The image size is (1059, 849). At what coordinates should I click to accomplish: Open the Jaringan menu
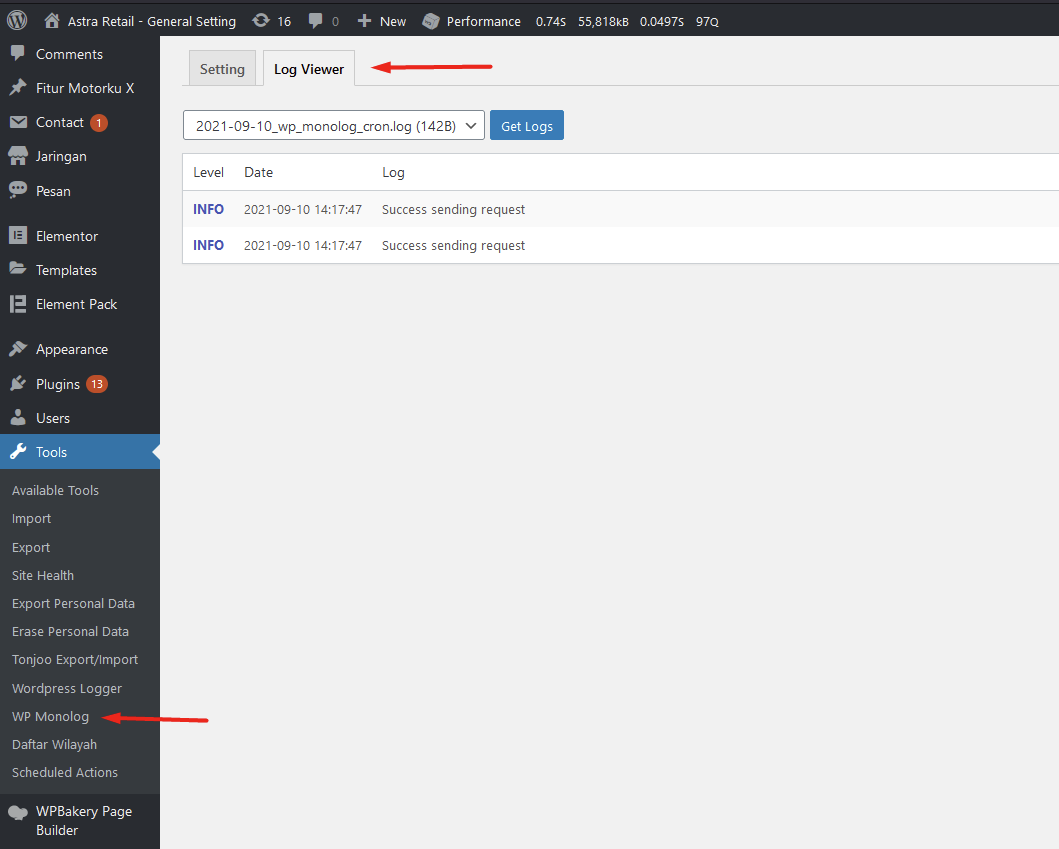point(61,157)
